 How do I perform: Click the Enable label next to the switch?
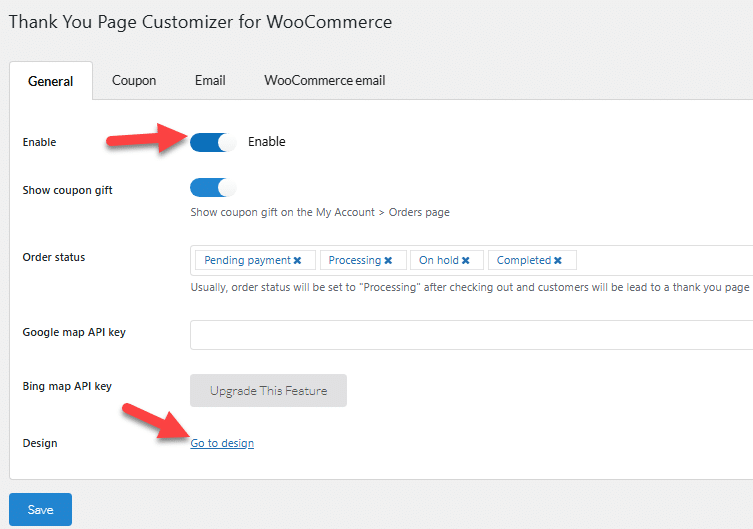(x=267, y=142)
